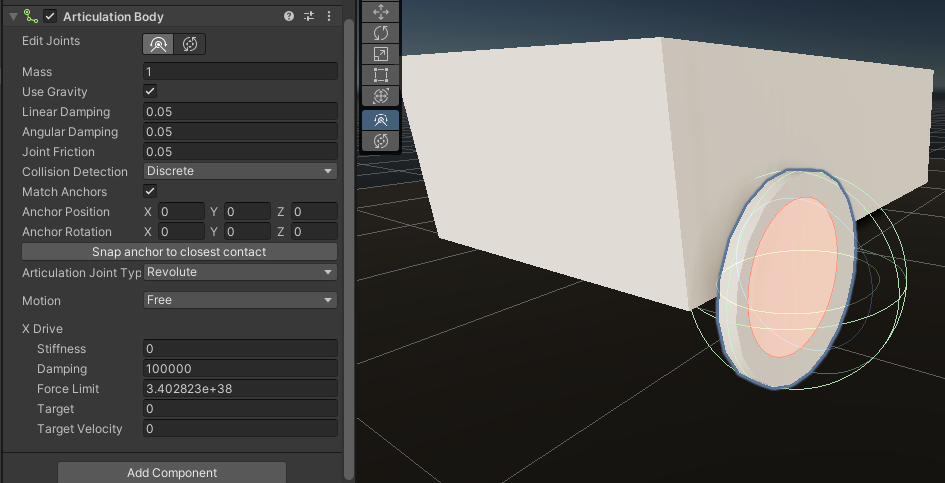The image size is (945, 483).
Task: Select the Scale tool in scene toolbar
Action: pos(380,54)
